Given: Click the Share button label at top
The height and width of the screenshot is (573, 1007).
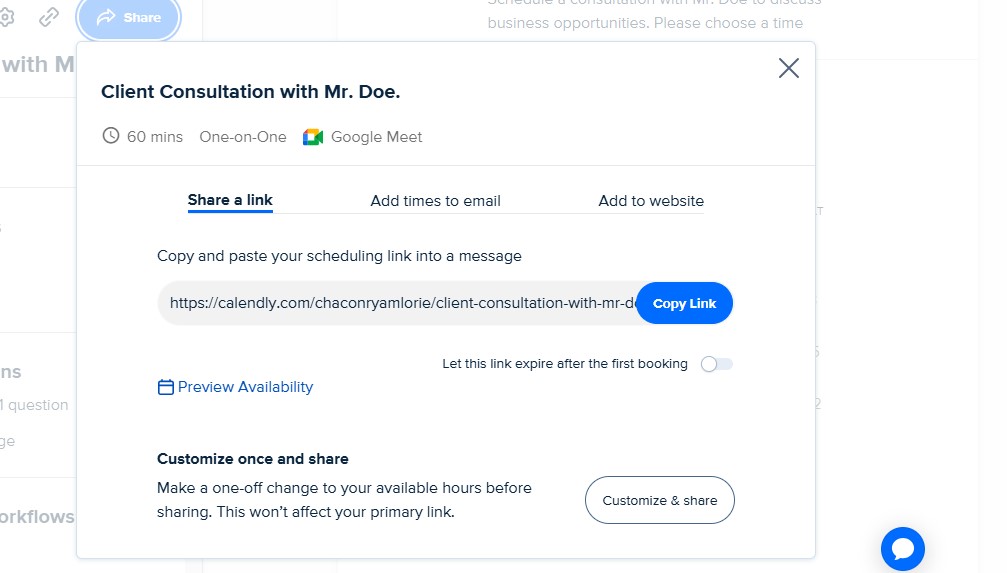Looking at the screenshot, I should (x=142, y=17).
